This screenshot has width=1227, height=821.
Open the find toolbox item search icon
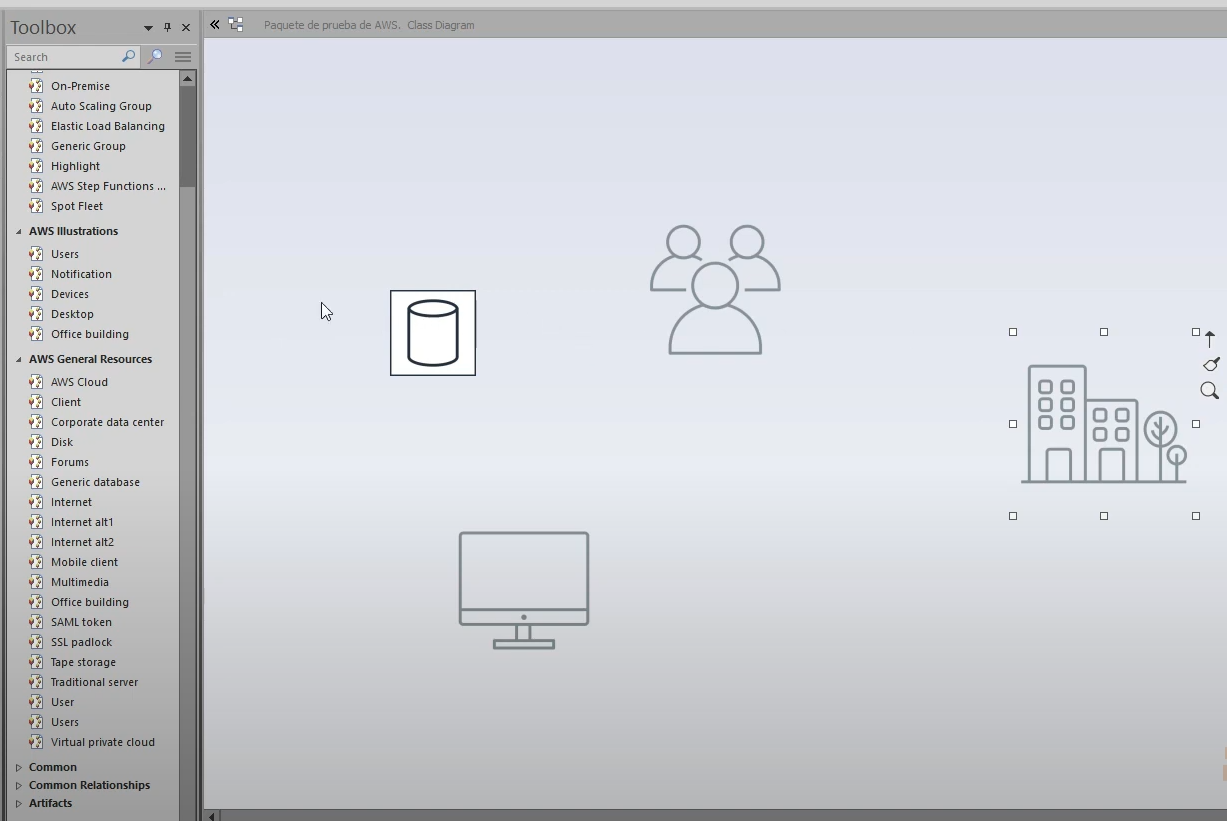coord(155,57)
